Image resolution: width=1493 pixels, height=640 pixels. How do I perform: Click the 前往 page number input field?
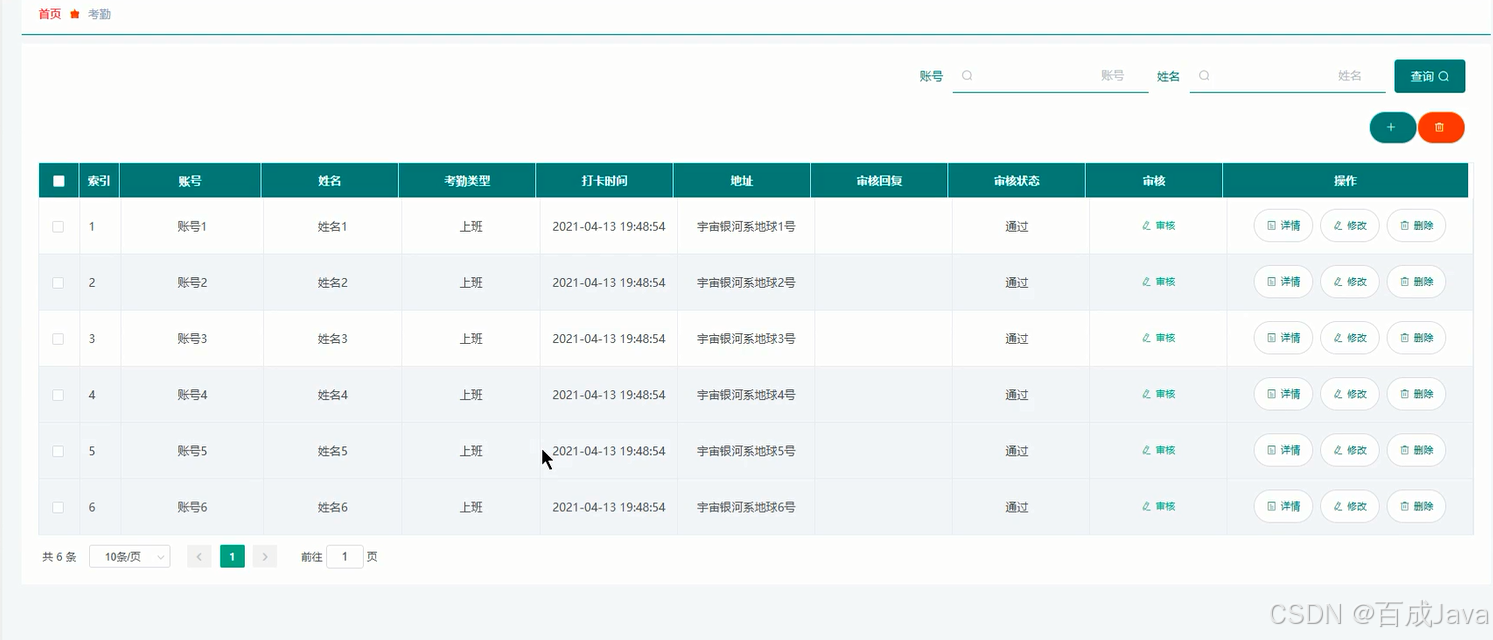coord(345,556)
